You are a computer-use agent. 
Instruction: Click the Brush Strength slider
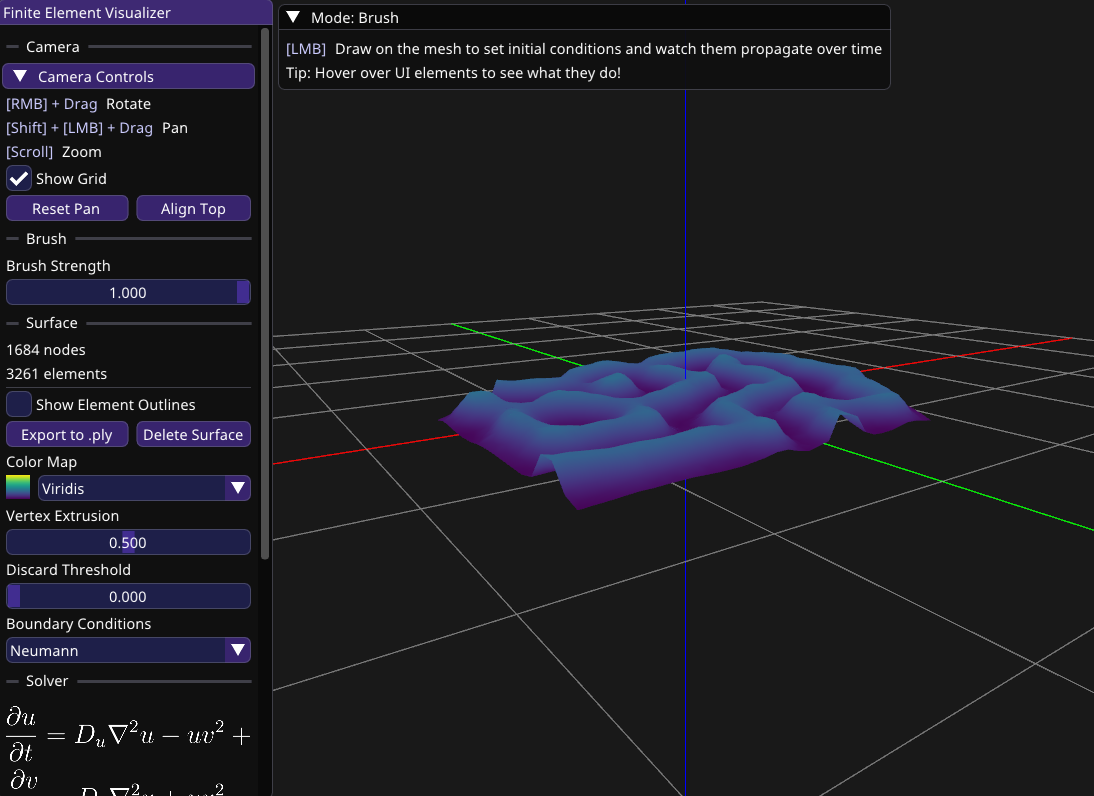point(128,293)
